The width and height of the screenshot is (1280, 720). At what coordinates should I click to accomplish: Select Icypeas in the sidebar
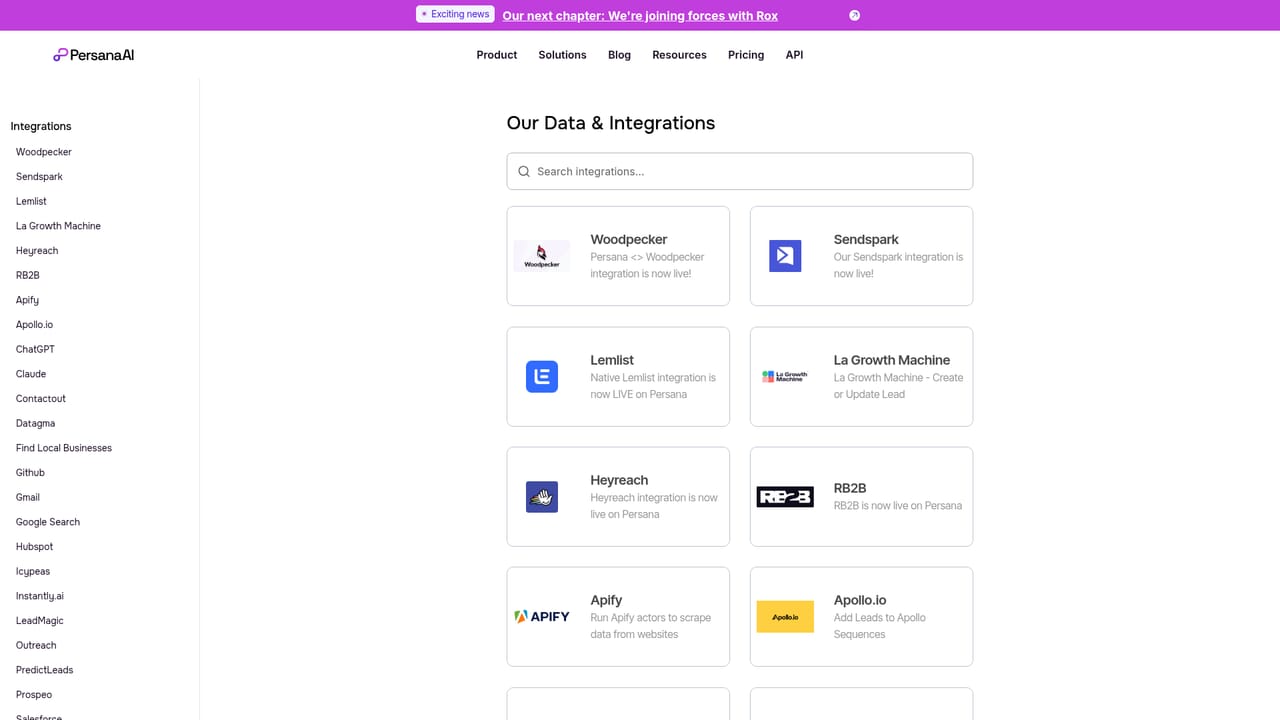click(33, 571)
